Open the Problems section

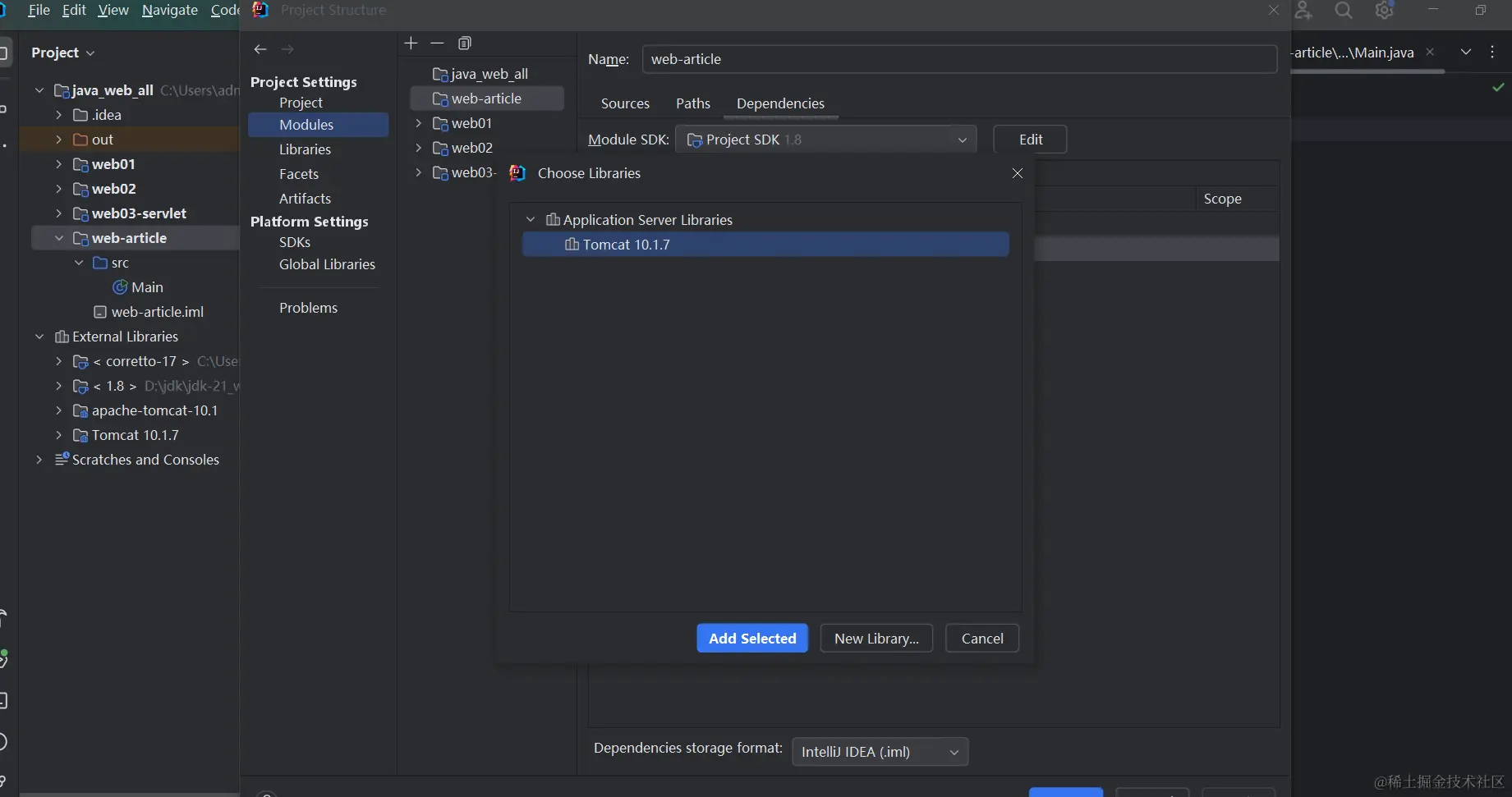308,308
